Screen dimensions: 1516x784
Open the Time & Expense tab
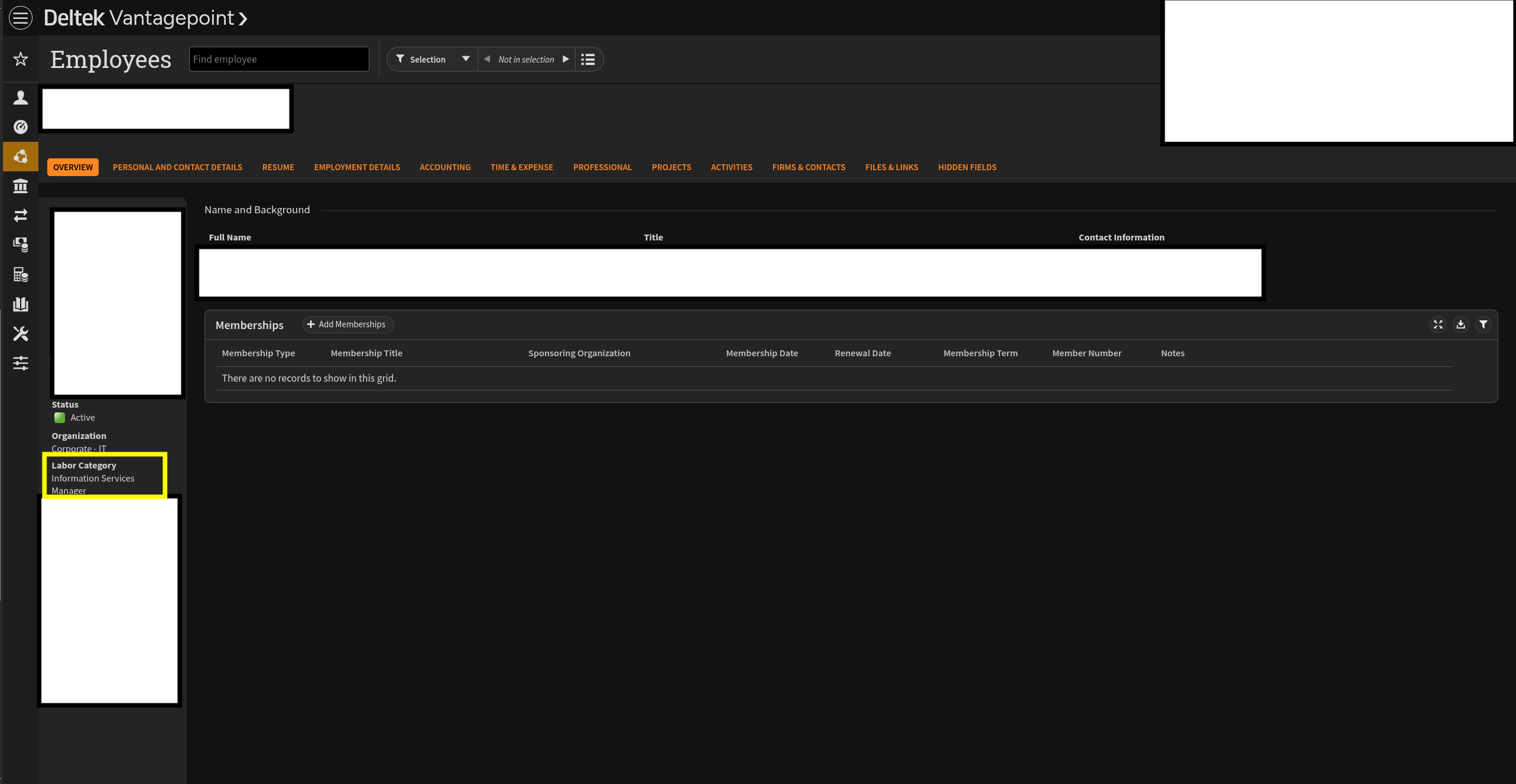(521, 167)
